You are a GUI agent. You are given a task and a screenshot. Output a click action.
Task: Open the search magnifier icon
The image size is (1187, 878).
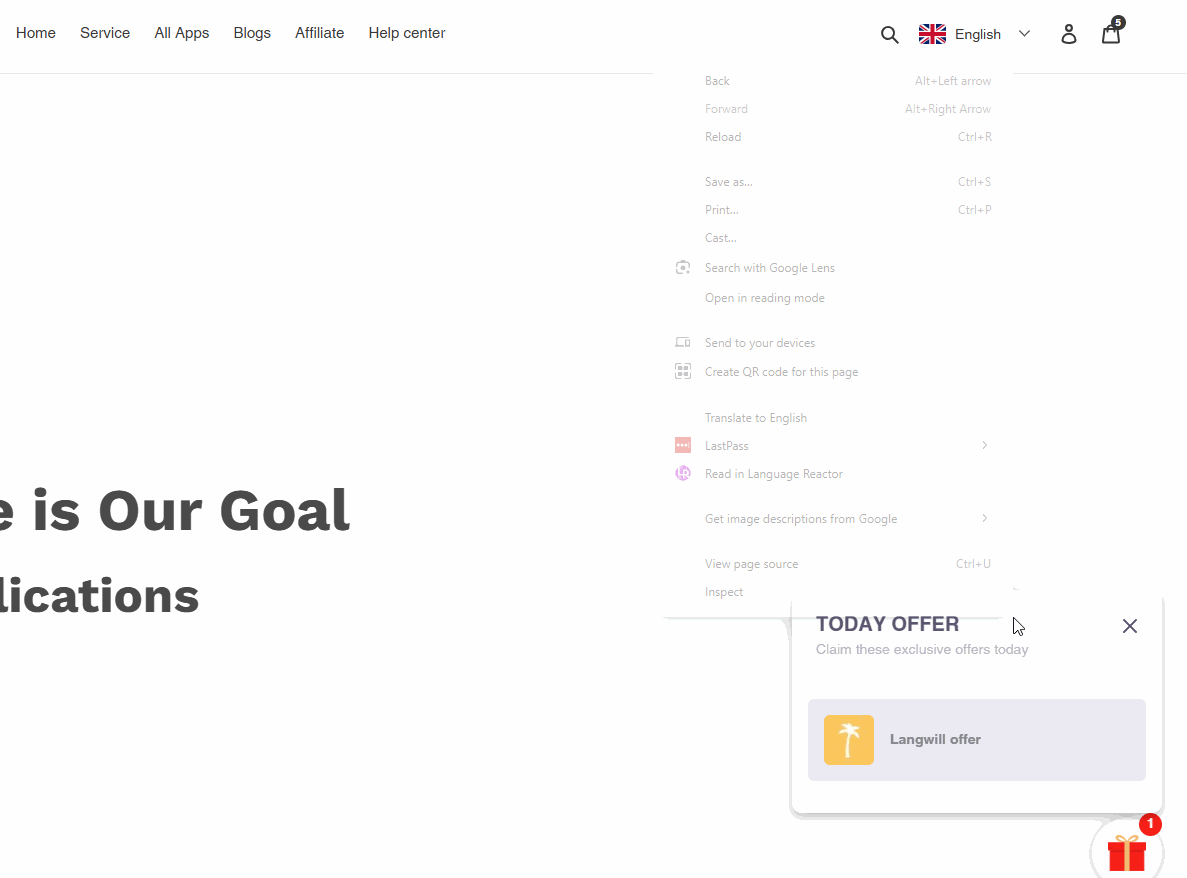click(x=889, y=34)
